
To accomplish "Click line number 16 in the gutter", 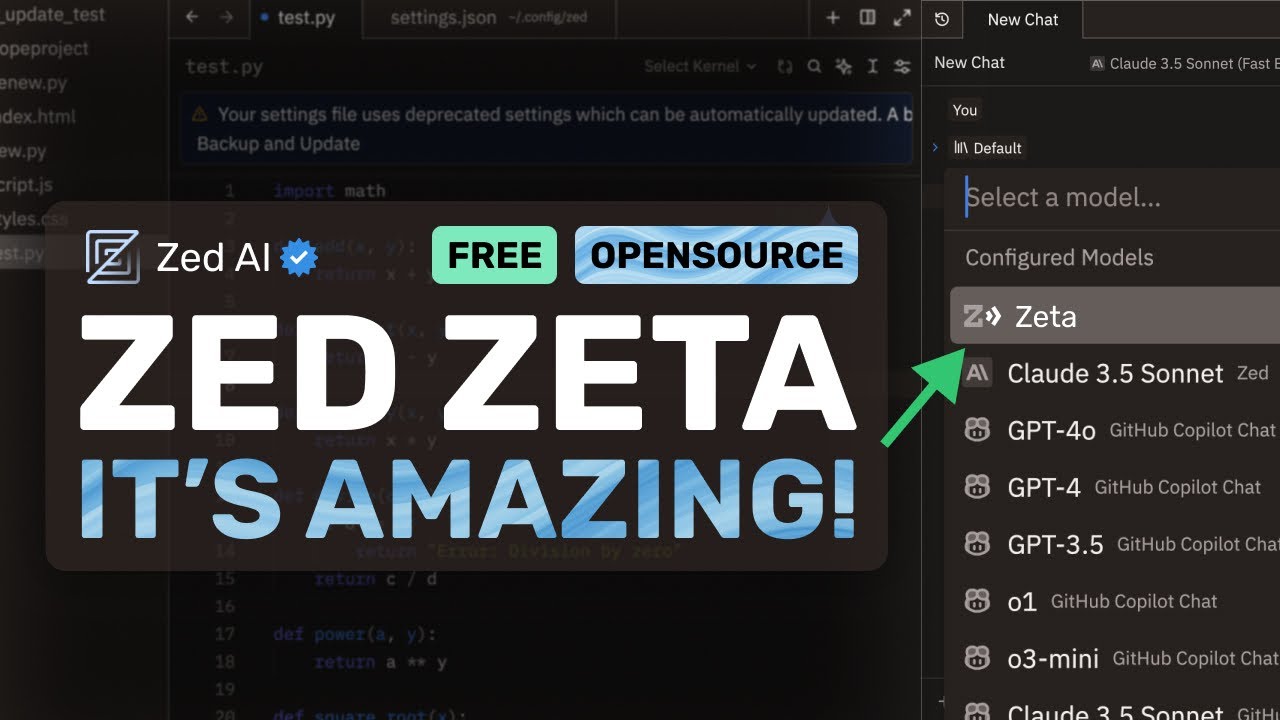I will pyautogui.click(x=225, y=606).
